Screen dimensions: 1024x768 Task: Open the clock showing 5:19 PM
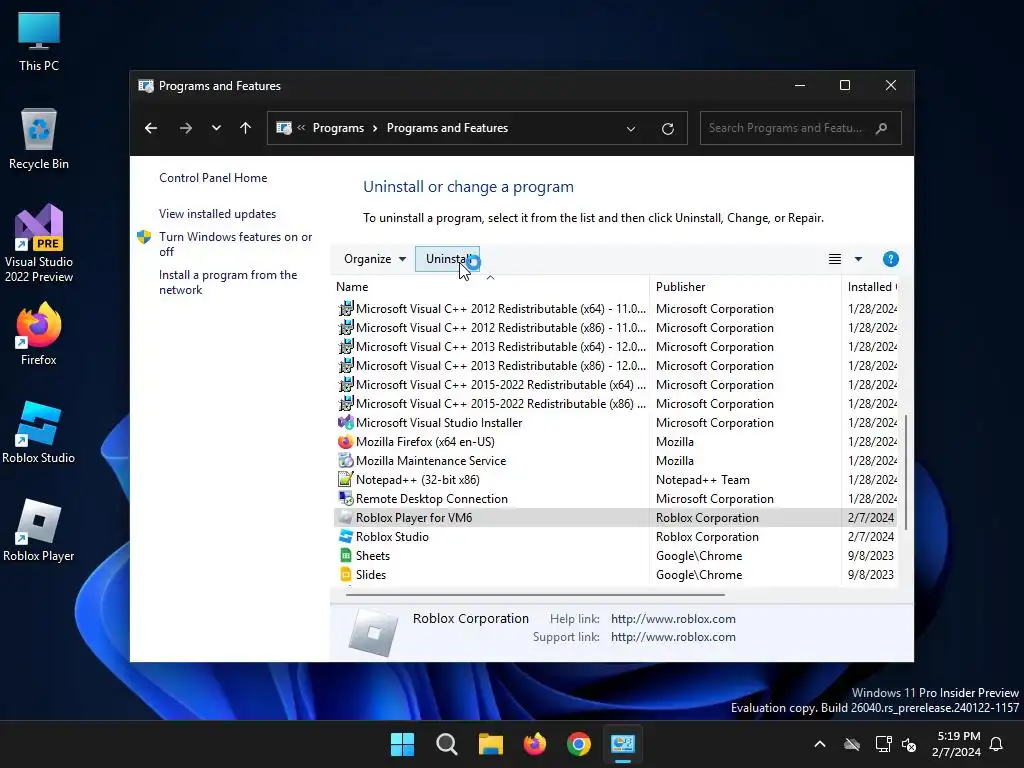point(957,744)
